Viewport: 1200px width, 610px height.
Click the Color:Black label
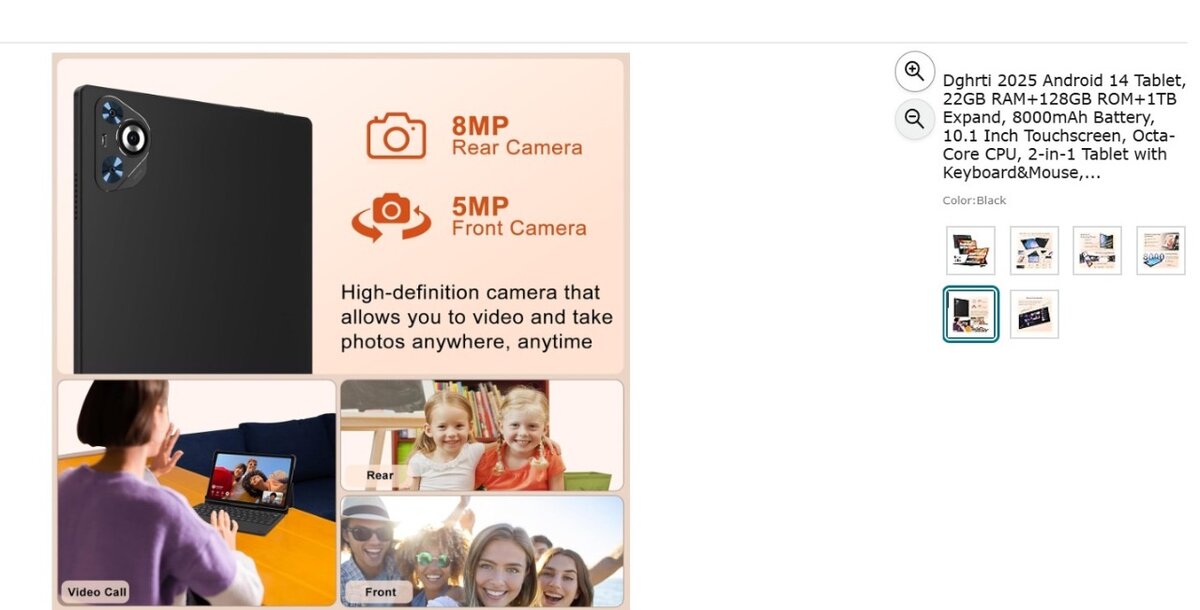point(974,200)
